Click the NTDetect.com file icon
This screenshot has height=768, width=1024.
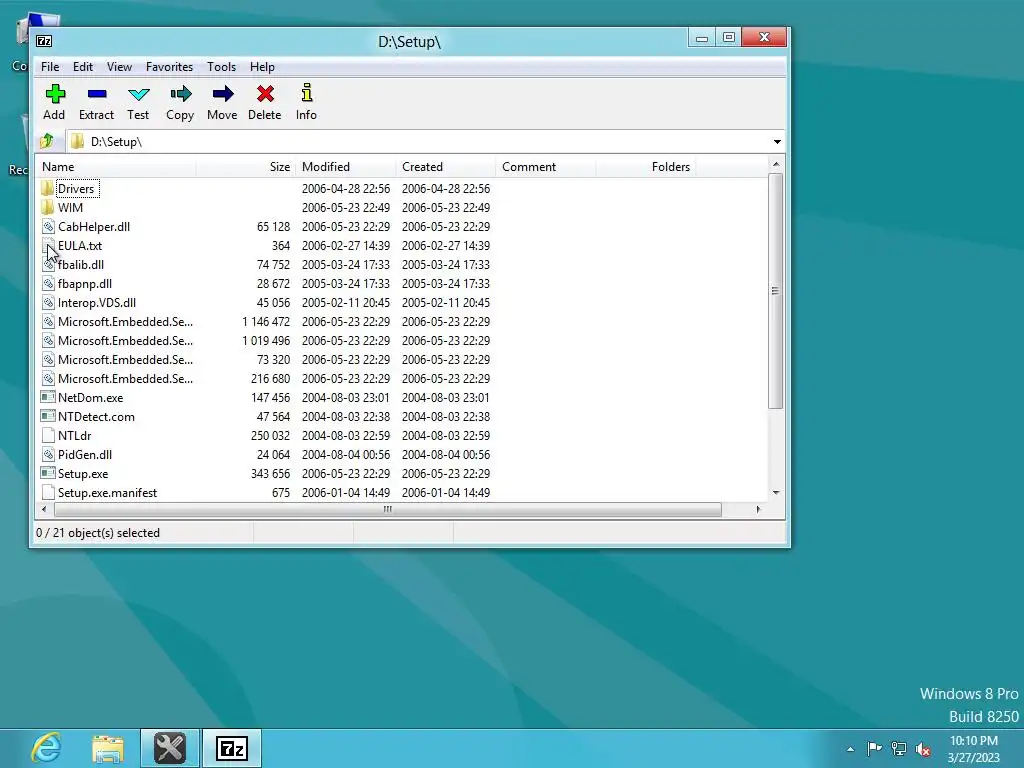click(48, 416)
